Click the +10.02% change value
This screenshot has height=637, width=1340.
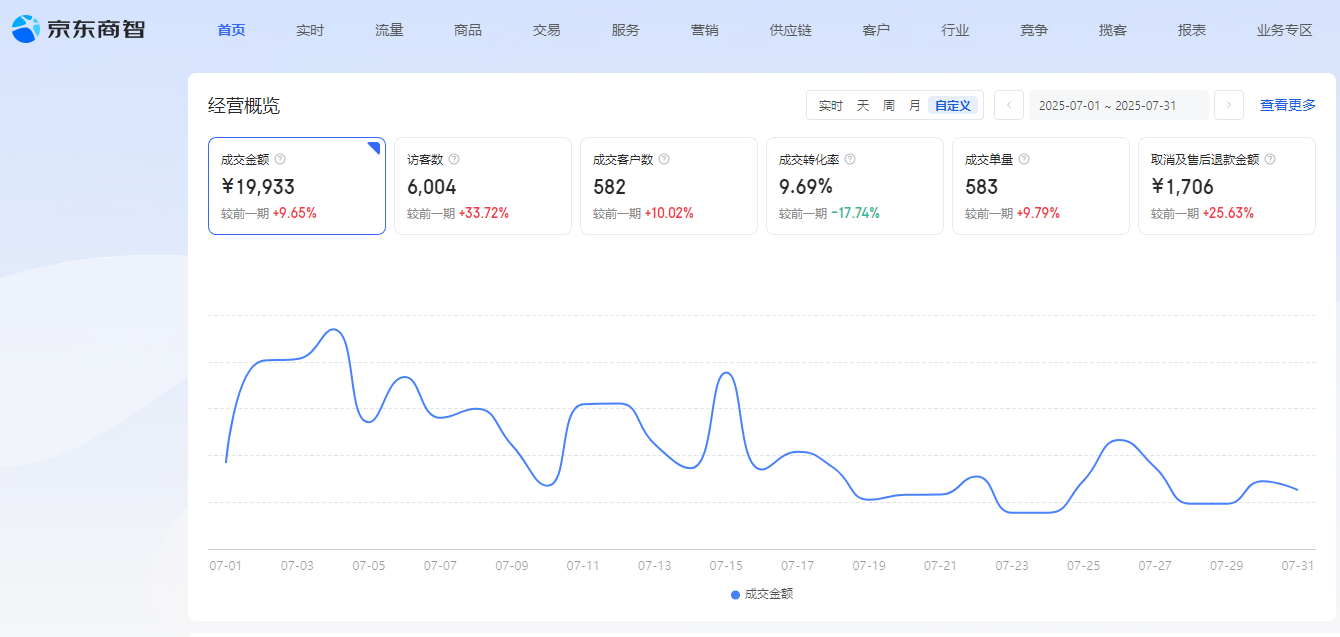click(669, 213)
